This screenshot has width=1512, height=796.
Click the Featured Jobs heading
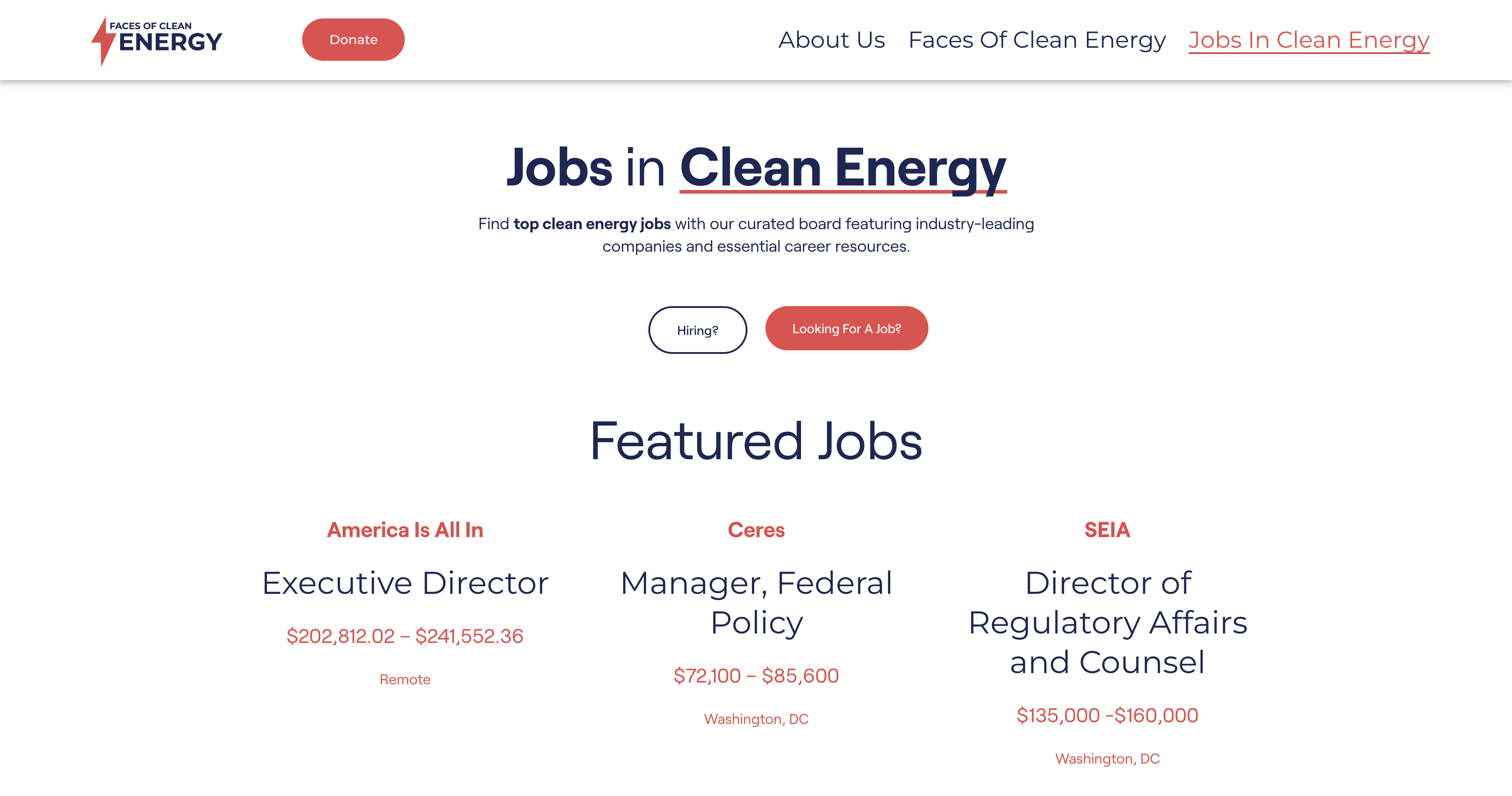(x=756, y=442)
